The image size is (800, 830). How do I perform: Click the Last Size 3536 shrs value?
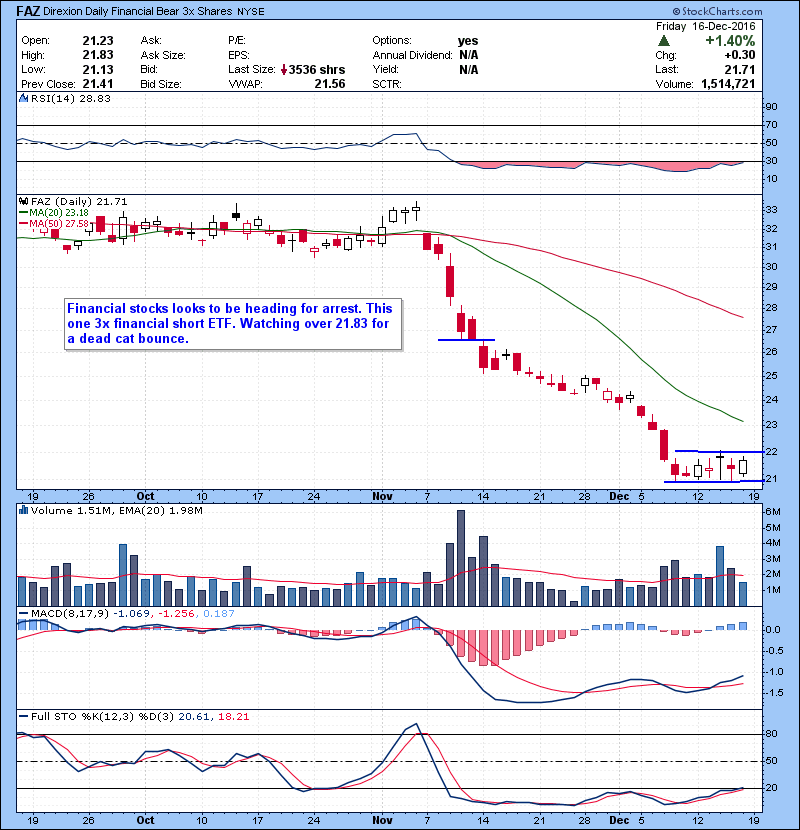(x=317, y=69)
